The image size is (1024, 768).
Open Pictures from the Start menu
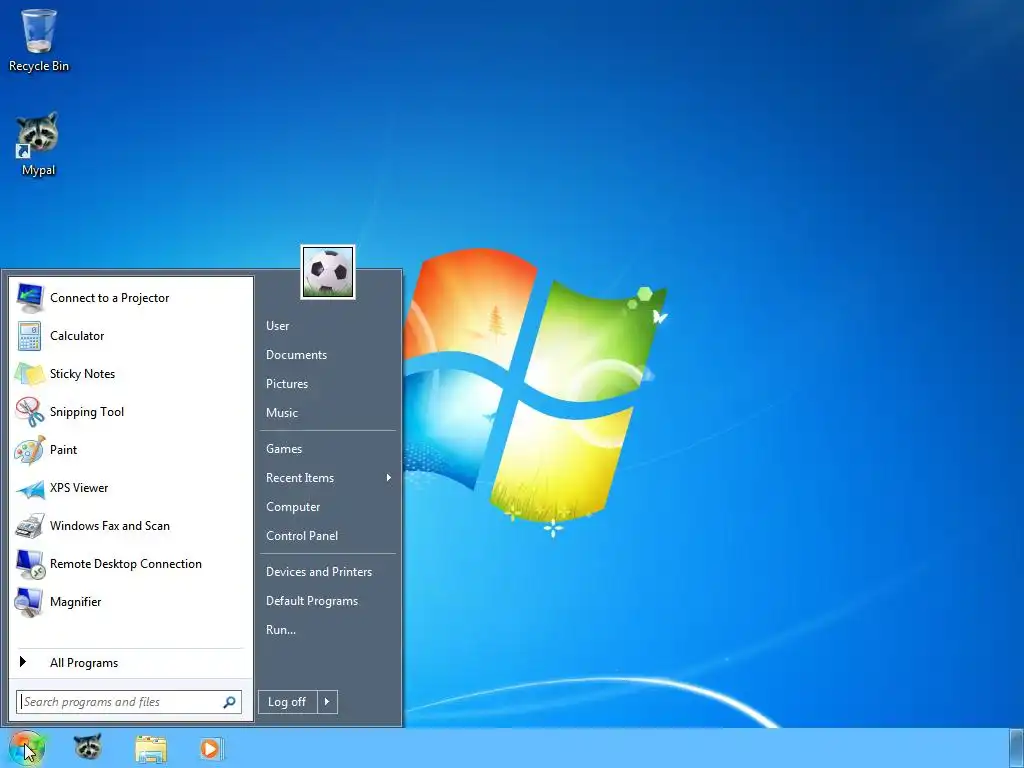[x=287, y=384]
